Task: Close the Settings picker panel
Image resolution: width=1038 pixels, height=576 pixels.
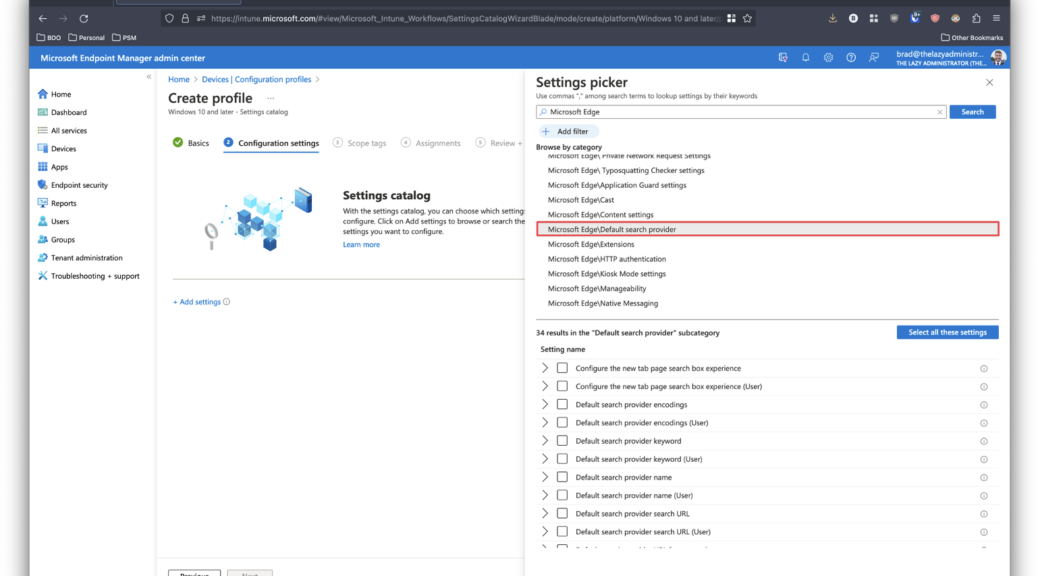Action: pyautogui.click(x=989, y=82)
